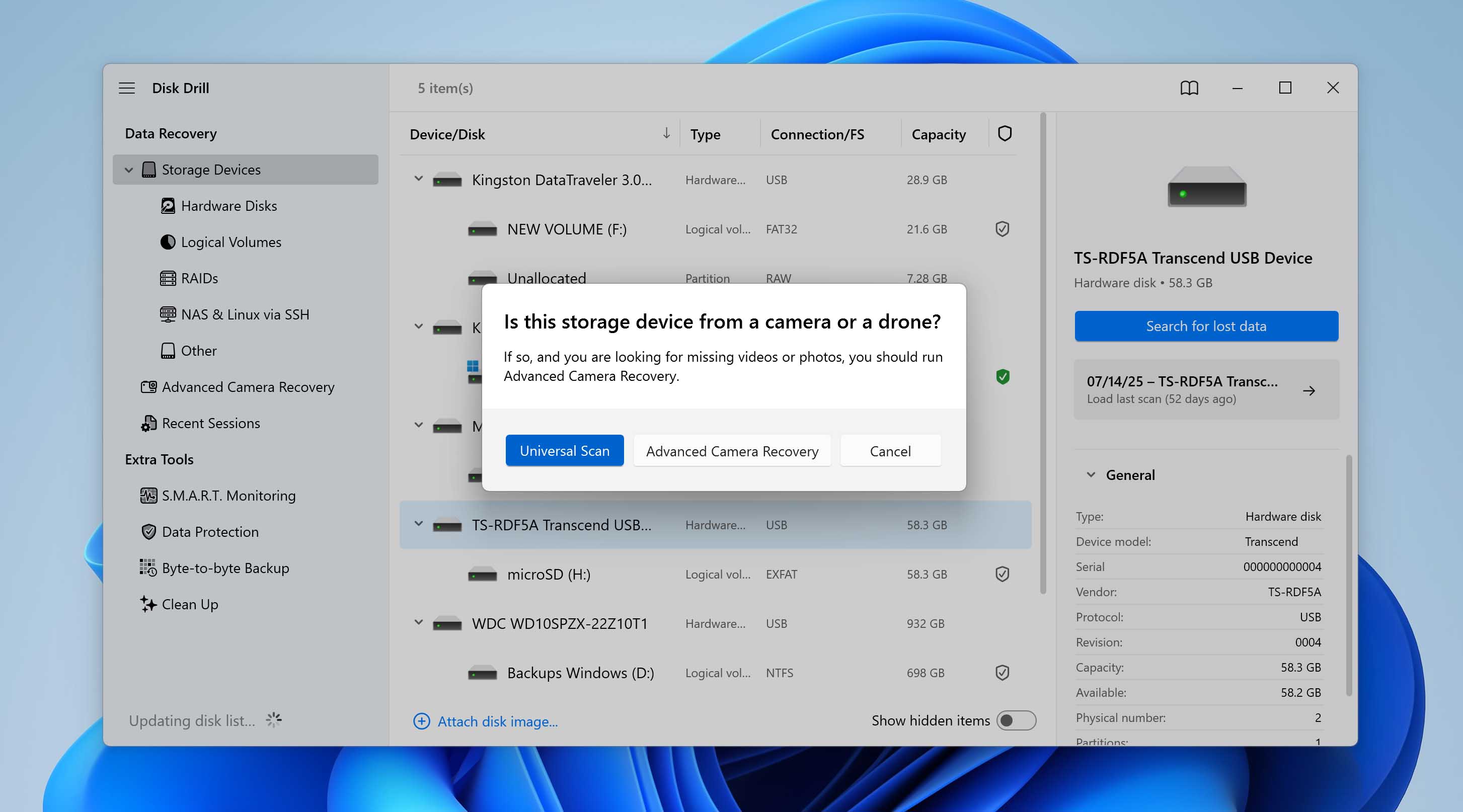Viewport: 1463px width, 812px height.
Task: Click the device list vertical scrollbar
Action: [1043, 353]
